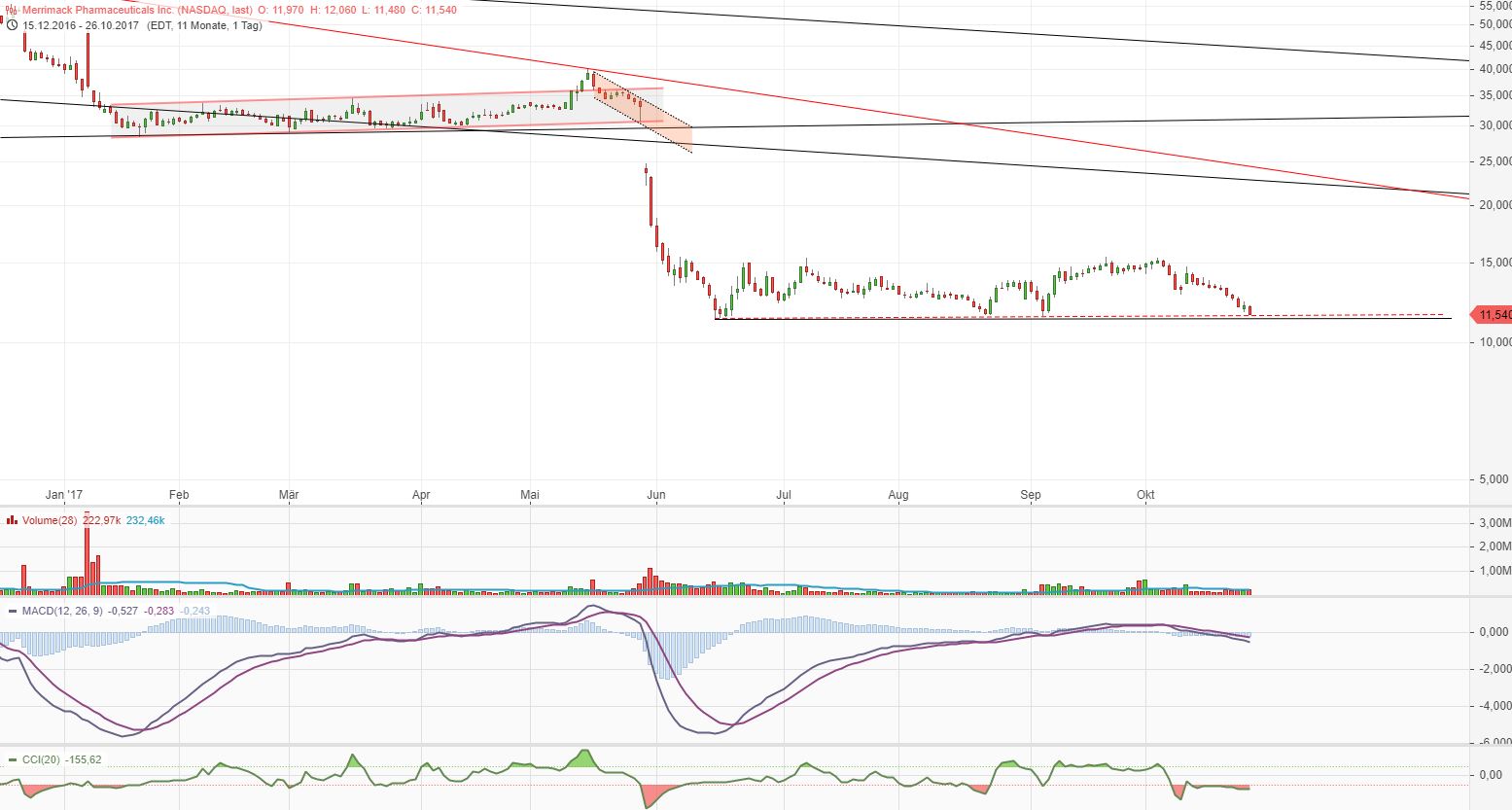Screen dimensions: 1512x810
Task: Click the MACD indicator line icon
Action: pos(13,611)
